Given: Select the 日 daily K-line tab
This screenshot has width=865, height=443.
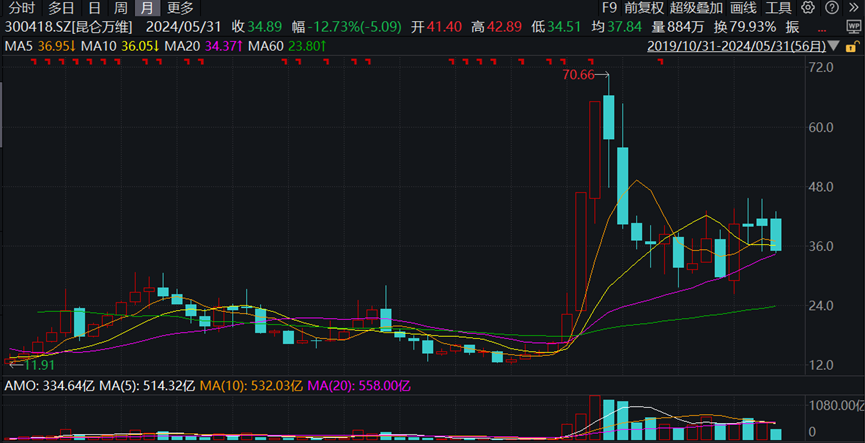Looking at the screenshot, I should 95,8.
